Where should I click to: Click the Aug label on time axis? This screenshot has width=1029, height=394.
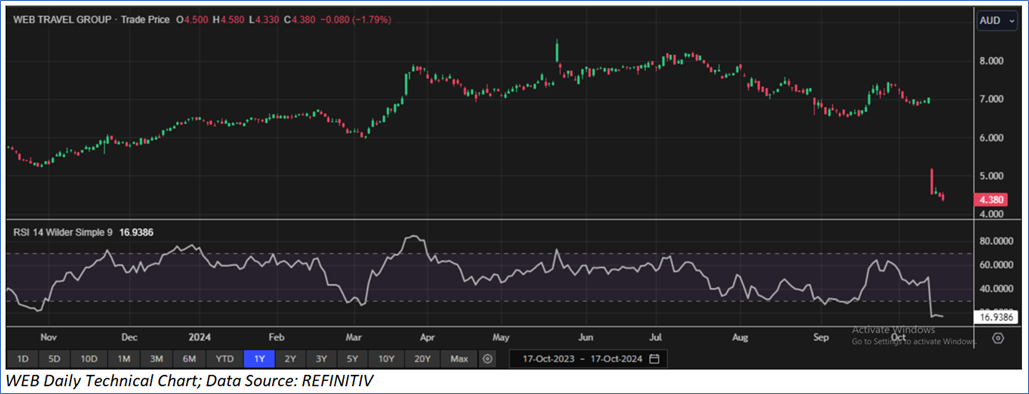pos(740,338)
